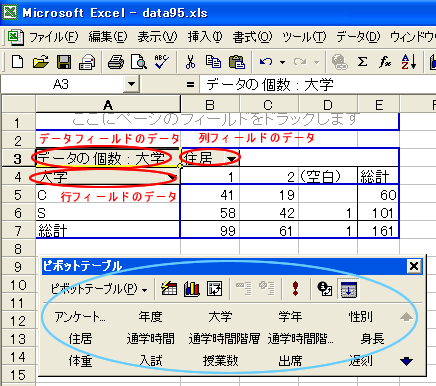Open a file with folder icon

click(x=41, y=62)
